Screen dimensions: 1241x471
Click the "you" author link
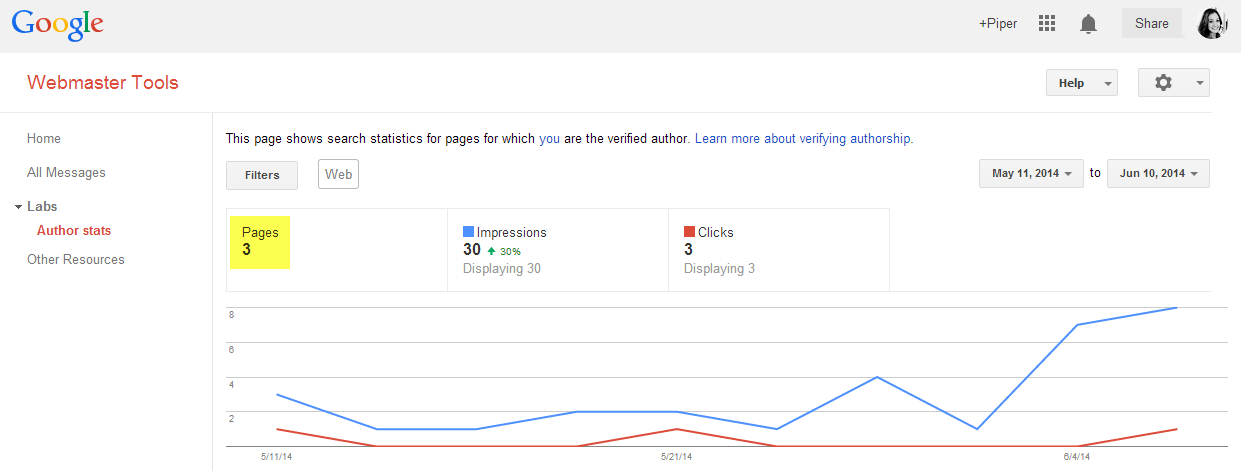tap(549, 139)
